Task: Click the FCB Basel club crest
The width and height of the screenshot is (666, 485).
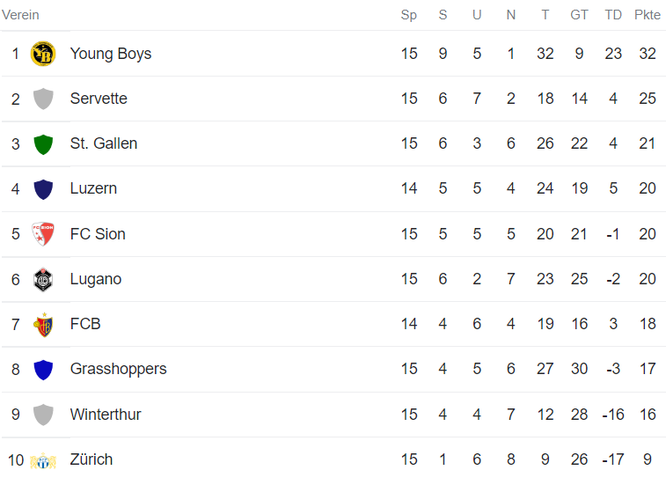Action: click(x=43, y=325)
